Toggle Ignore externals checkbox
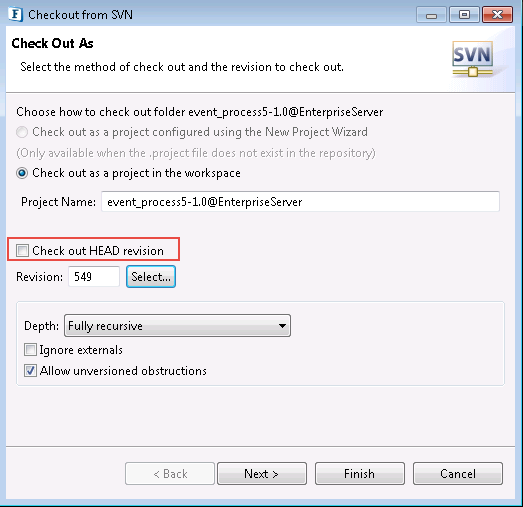 coord(30,350)
